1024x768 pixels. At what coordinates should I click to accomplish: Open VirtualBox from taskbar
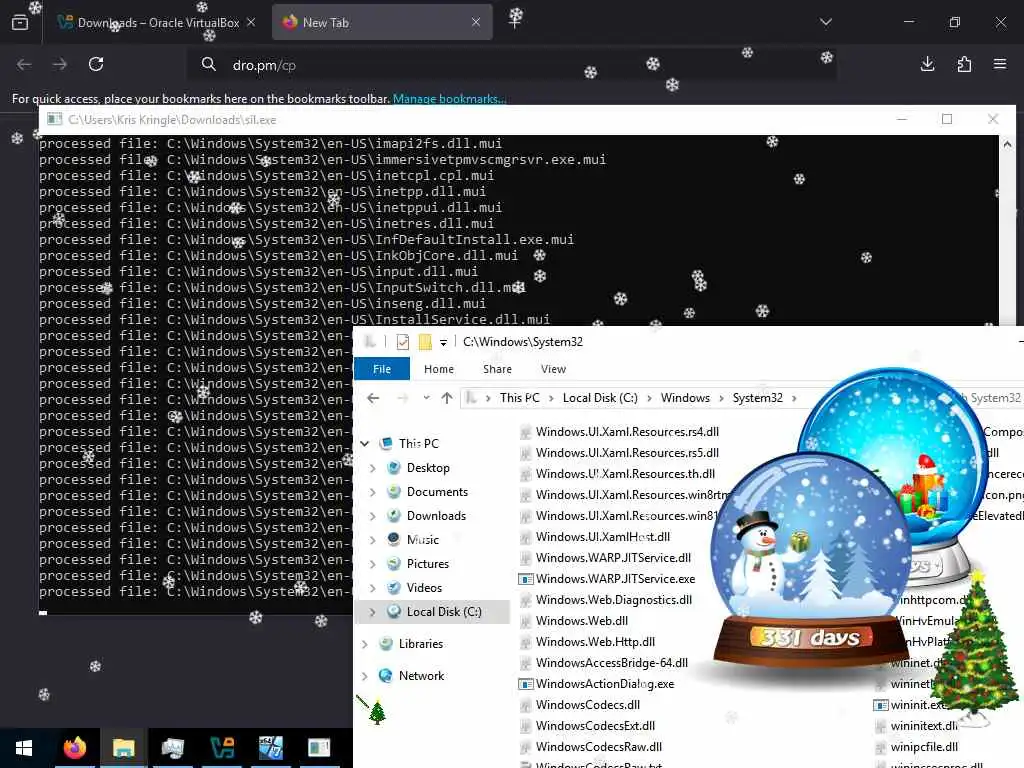tap(222, 748)
